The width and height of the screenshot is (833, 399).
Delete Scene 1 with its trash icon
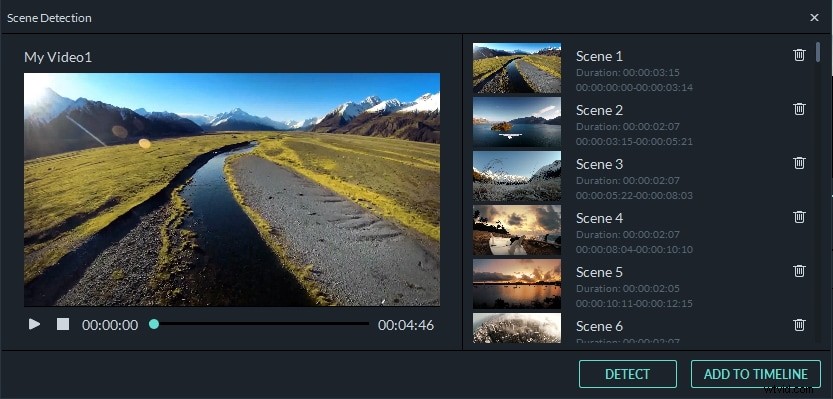799,55
